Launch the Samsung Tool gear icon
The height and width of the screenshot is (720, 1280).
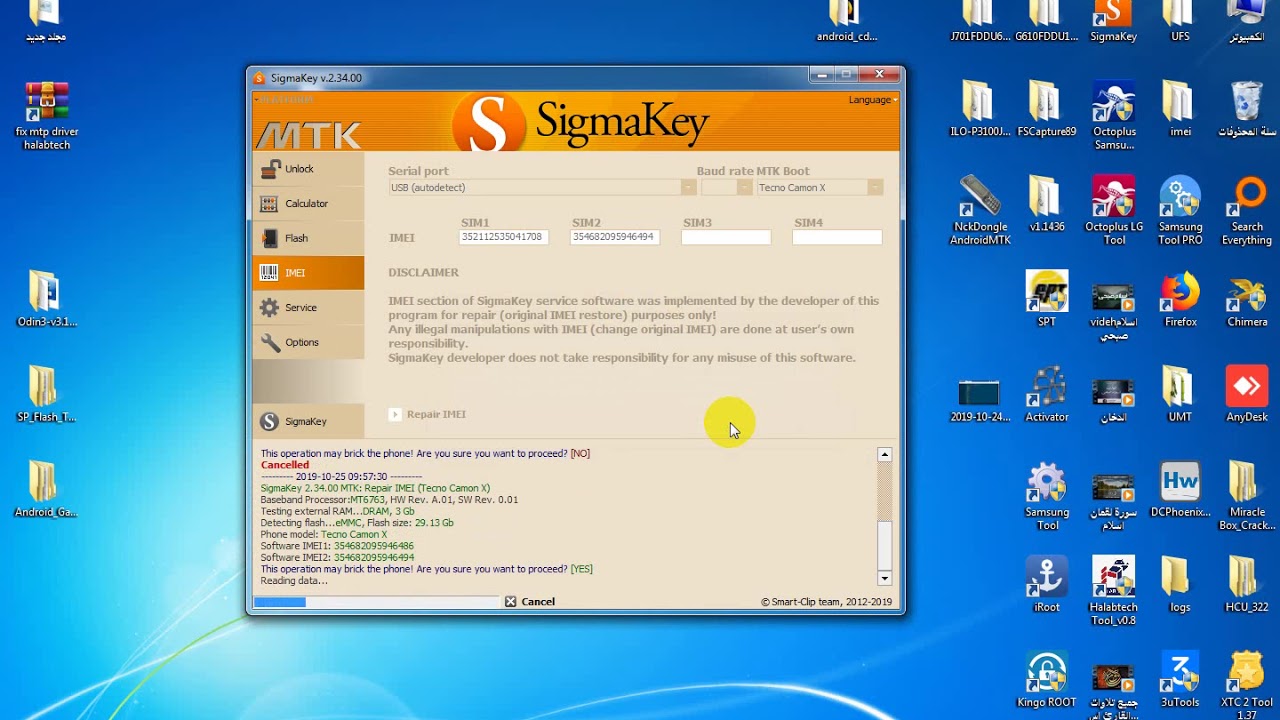[x=1046, y=495]
